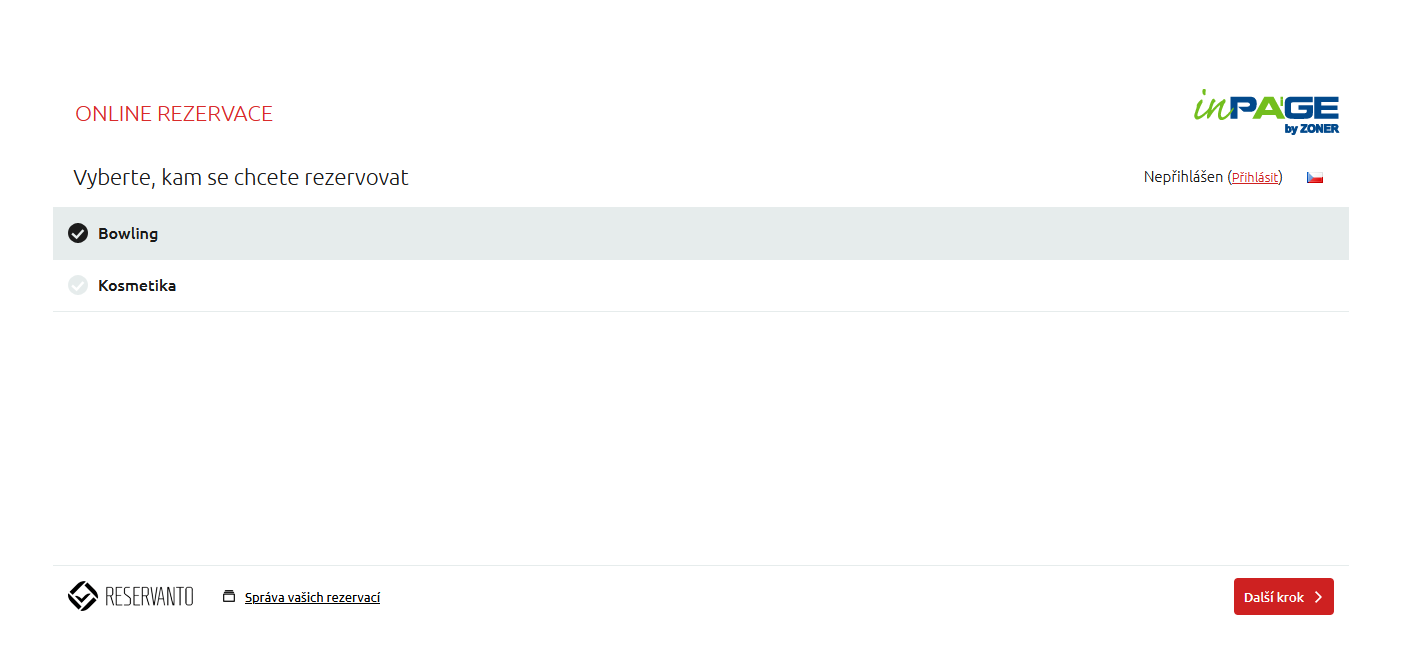The height and width of the screenshot is (660, 1411).
Task: Click the chevron arrow in Další krok
Action: pos(1318,597)
